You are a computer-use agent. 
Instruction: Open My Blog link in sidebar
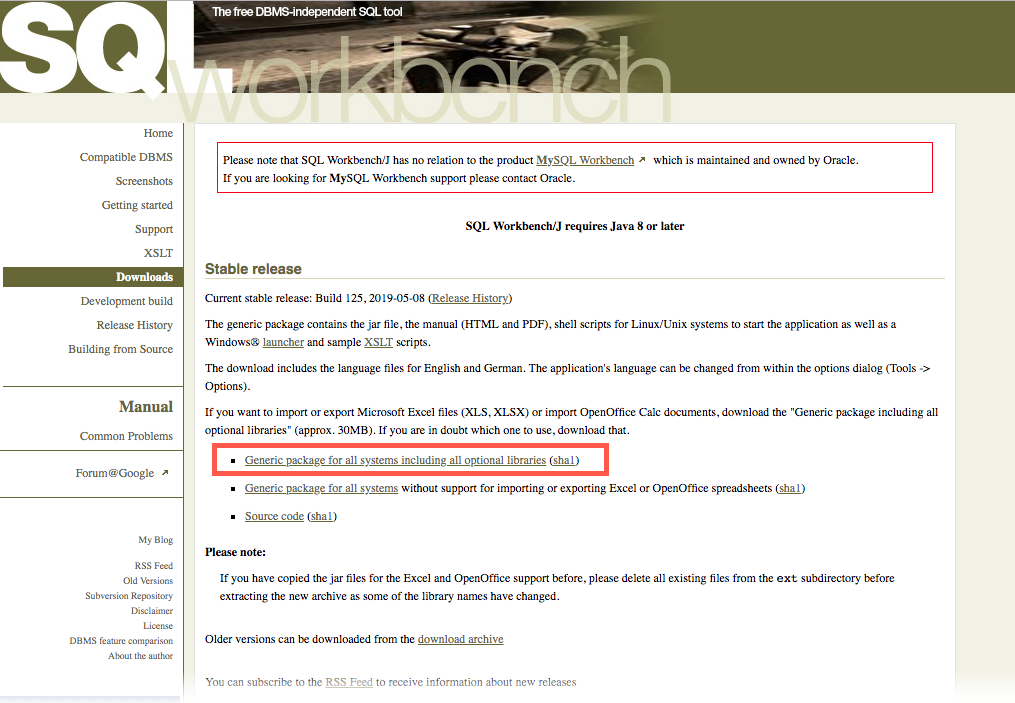click(x=155, y=540)
